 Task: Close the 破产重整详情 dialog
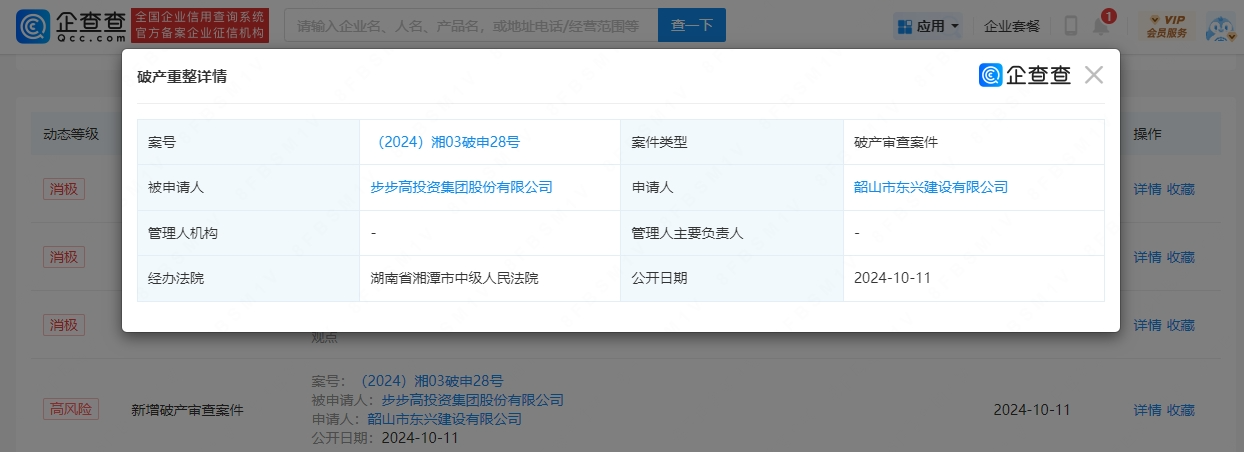(1093, 75)
